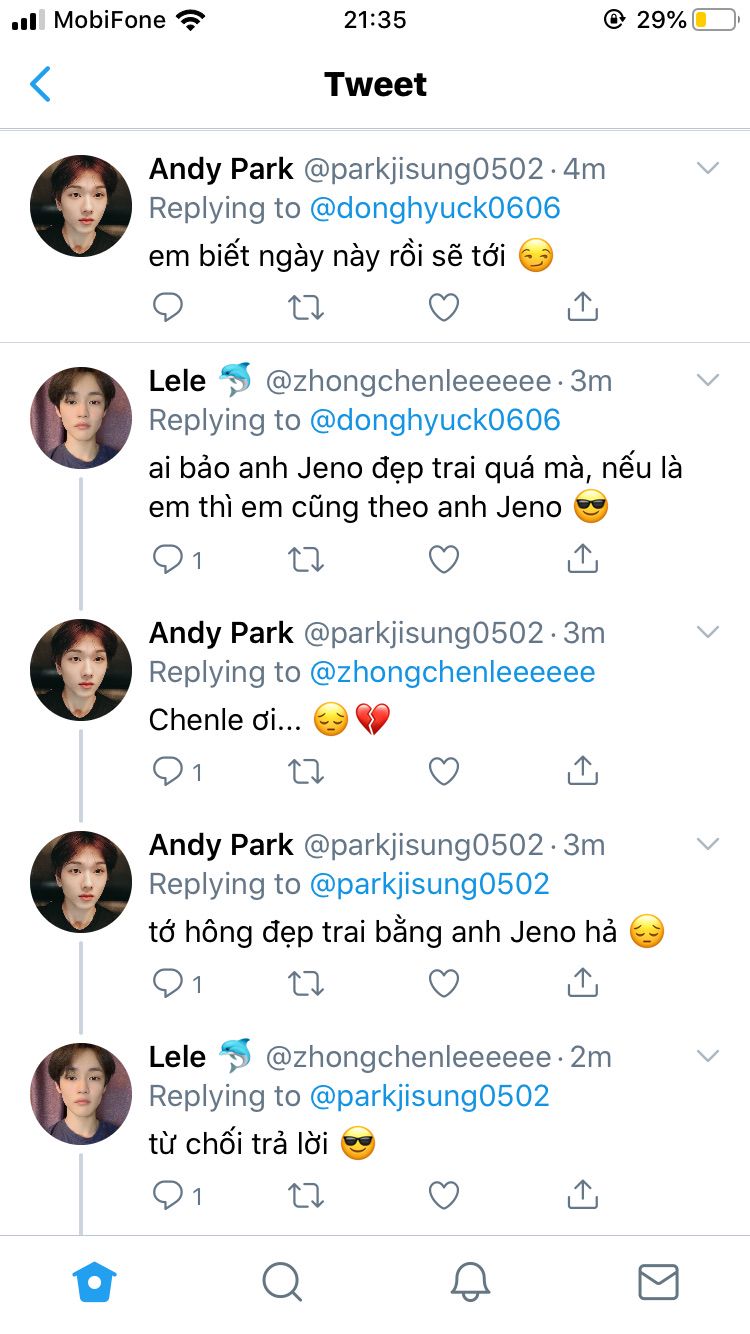
Task: Expand menu chevron on 'ai bảo anh Jeno' tweet
Action: click(708, 381)
